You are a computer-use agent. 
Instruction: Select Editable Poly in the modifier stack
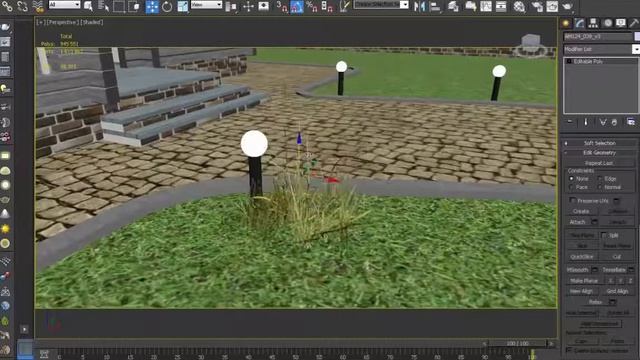(588, 61)
